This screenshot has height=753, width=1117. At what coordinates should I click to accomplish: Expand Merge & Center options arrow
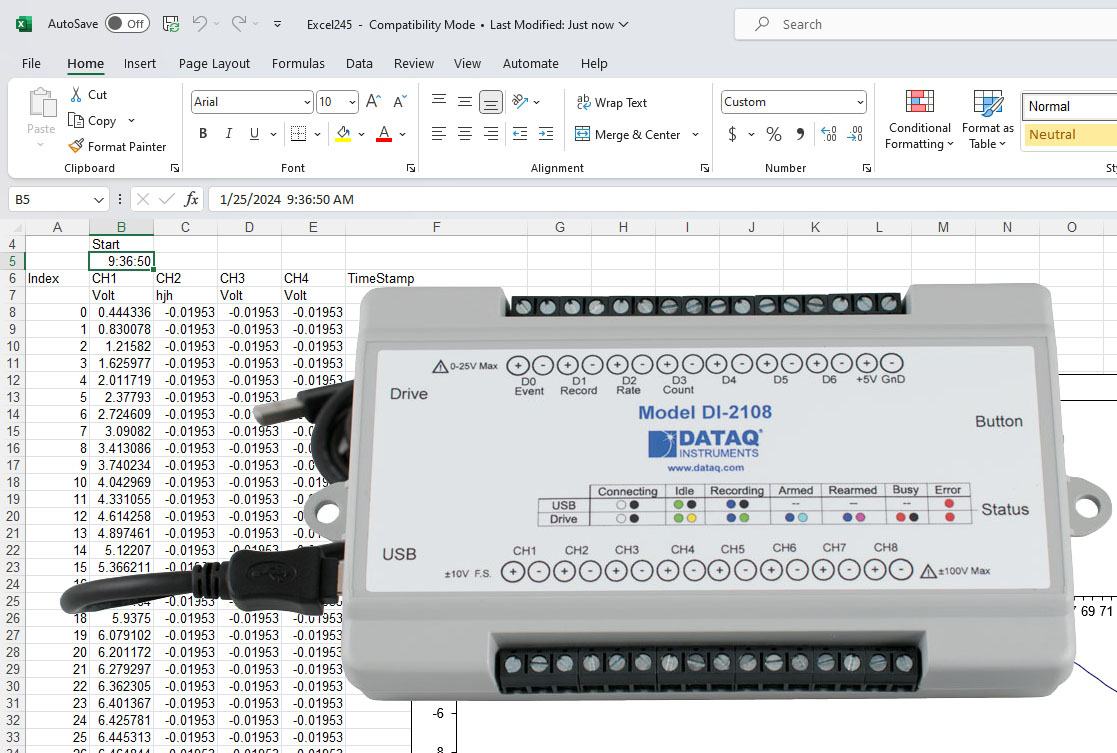pos(695,134)
